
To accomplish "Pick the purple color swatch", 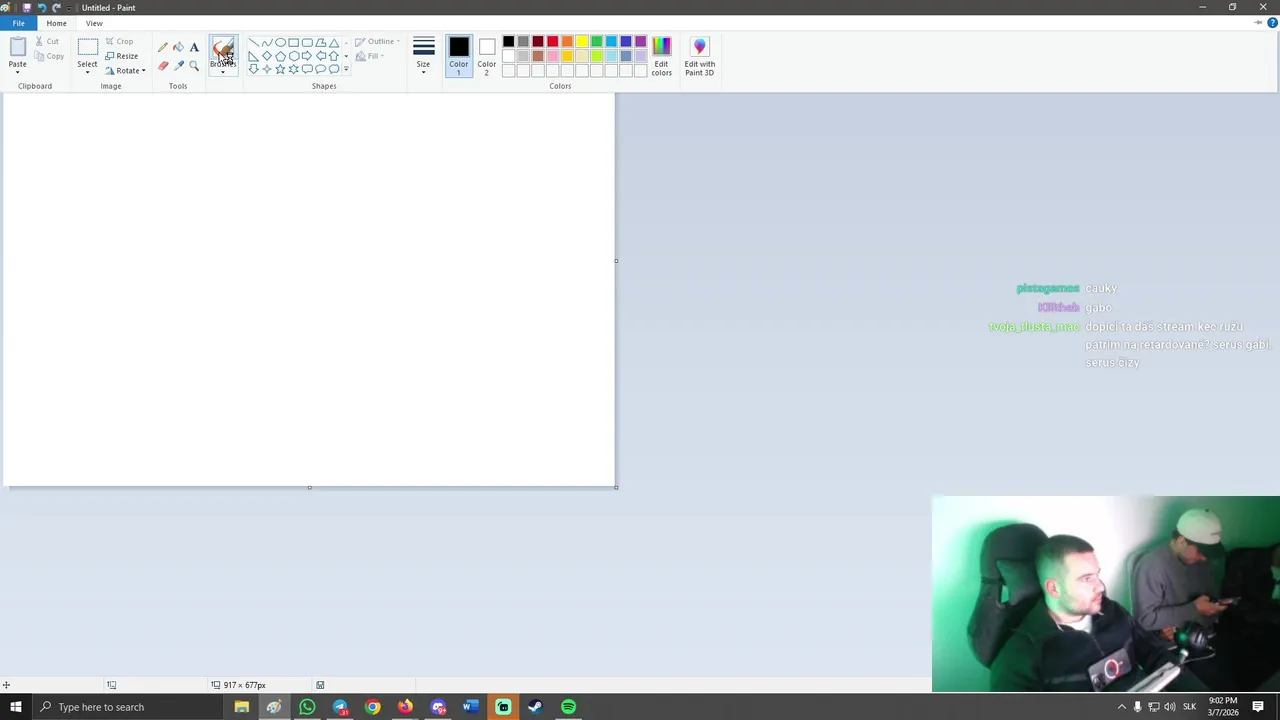I will coord(640,42).
